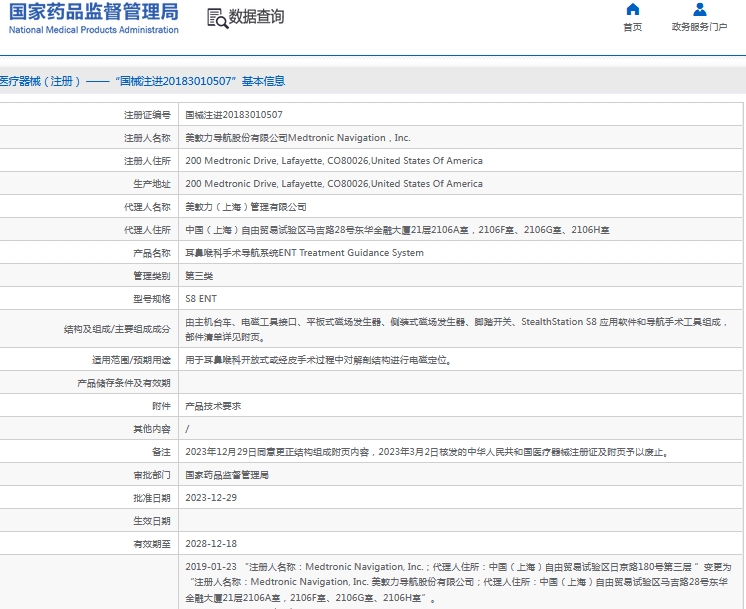Viewport: 746px width, 609px height.
Task: Click the 生效日期 label
Action: pos(152,521)
